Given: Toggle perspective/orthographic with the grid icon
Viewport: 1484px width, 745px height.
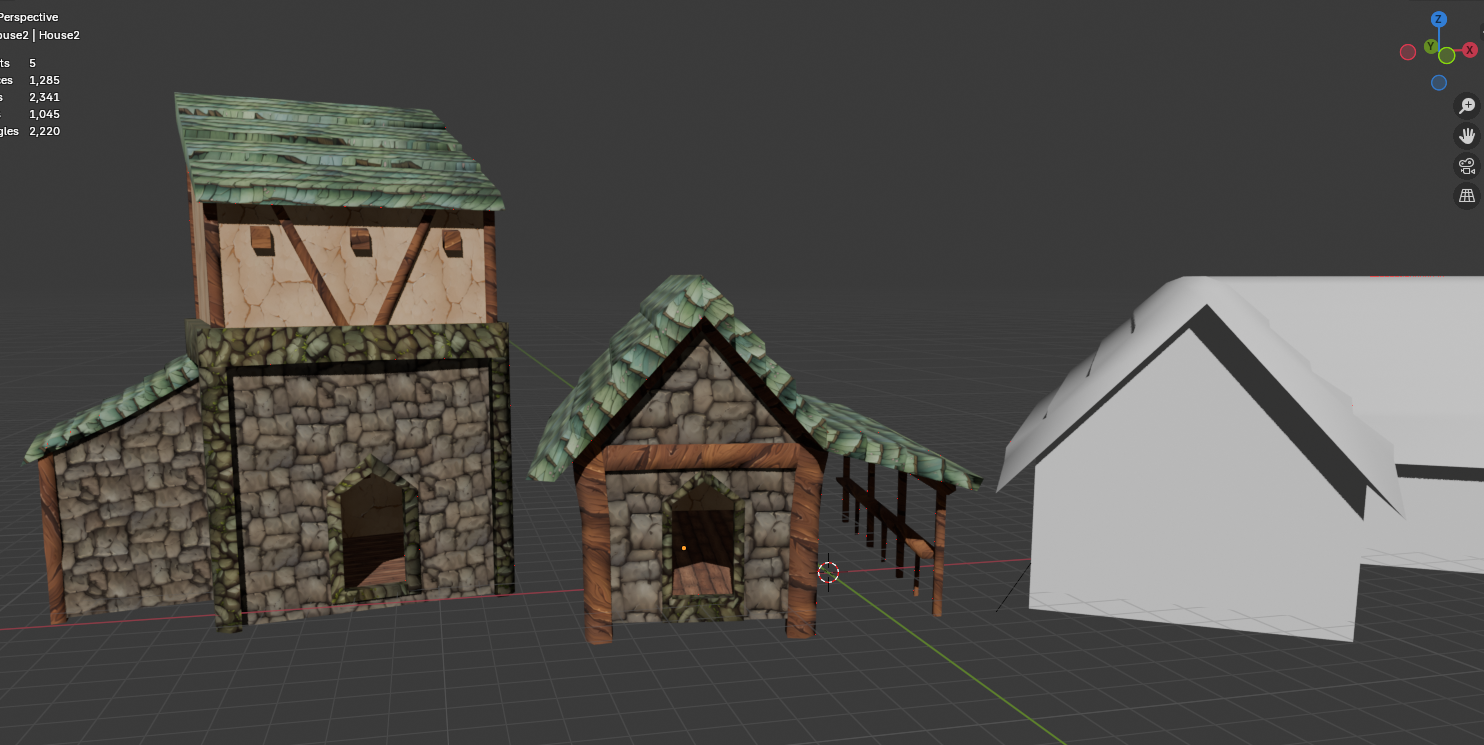Looking at the screenshot, I should pos(1467,196).
